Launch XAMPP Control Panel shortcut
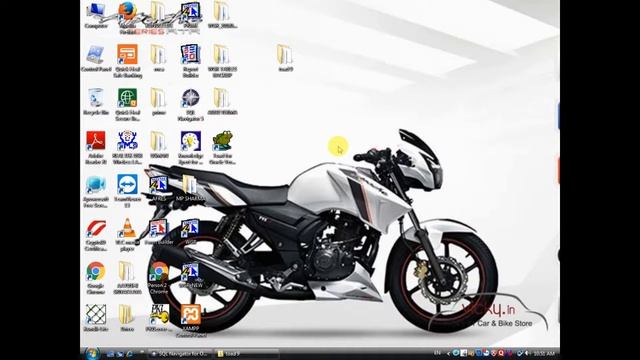The image size is (640, 360). click(191, 321)
